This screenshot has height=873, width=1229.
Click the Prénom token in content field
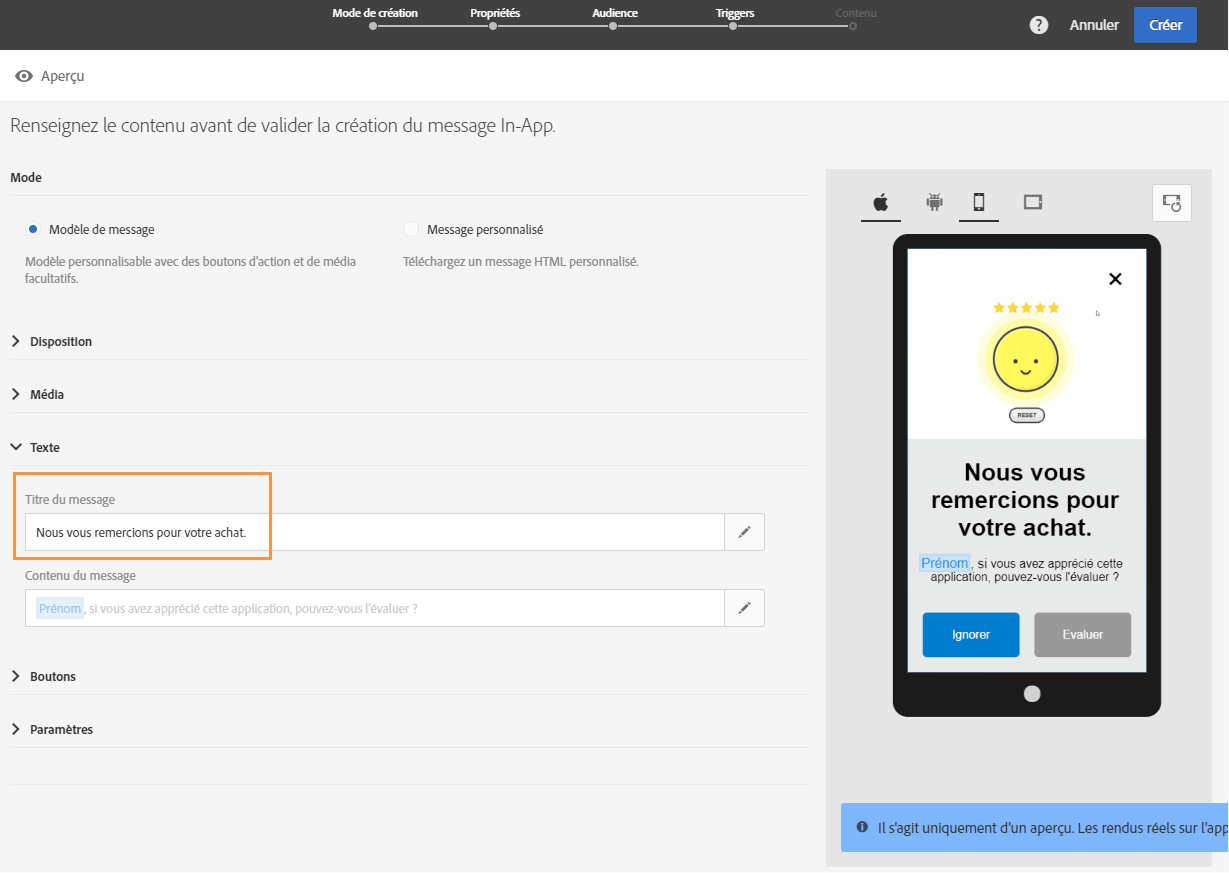point(60,608)
